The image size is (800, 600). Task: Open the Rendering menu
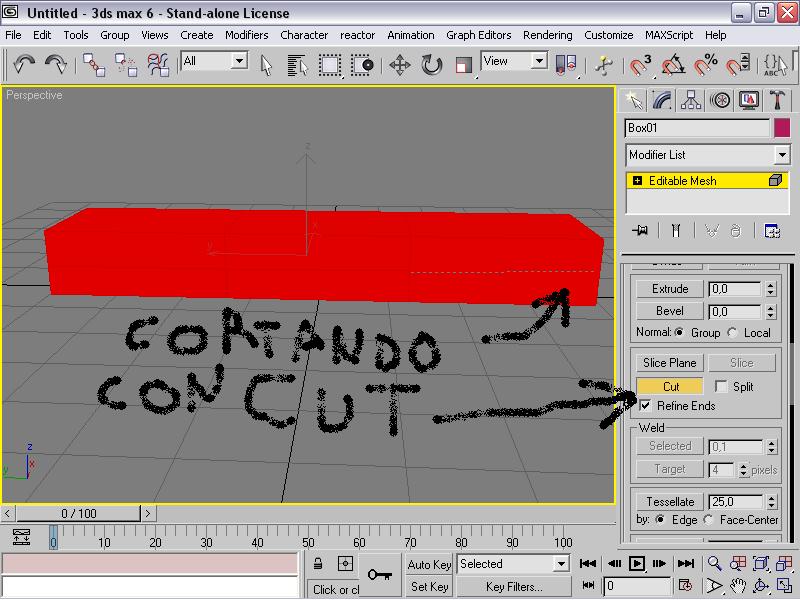pos(547,35)
